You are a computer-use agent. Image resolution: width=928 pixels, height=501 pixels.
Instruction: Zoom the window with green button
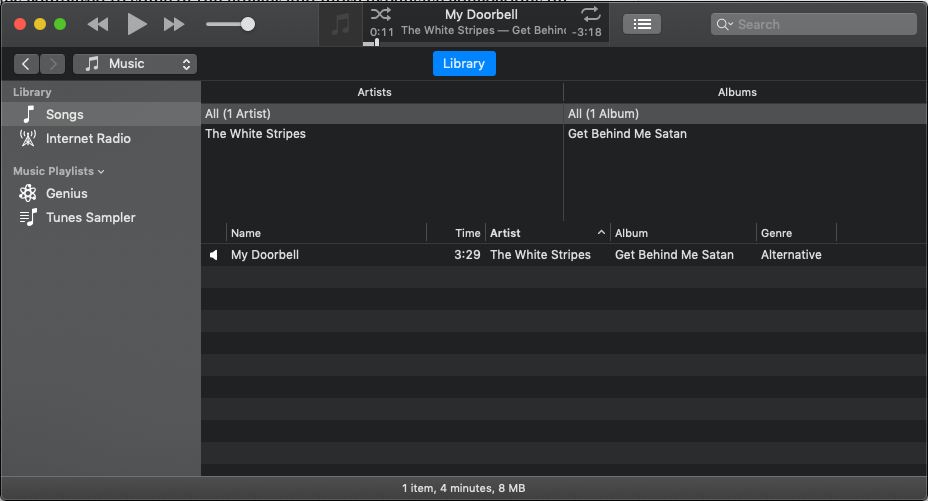coord(60,24)
